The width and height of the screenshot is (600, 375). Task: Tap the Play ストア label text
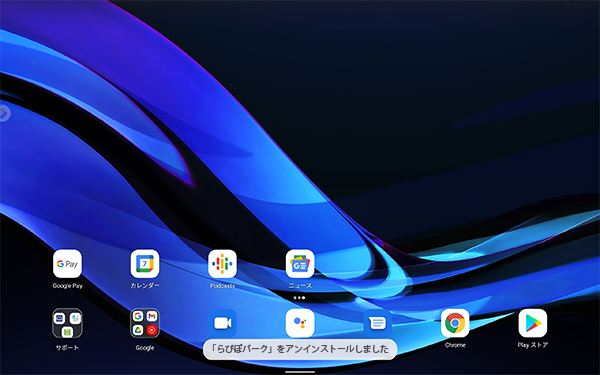click(533, 345)
